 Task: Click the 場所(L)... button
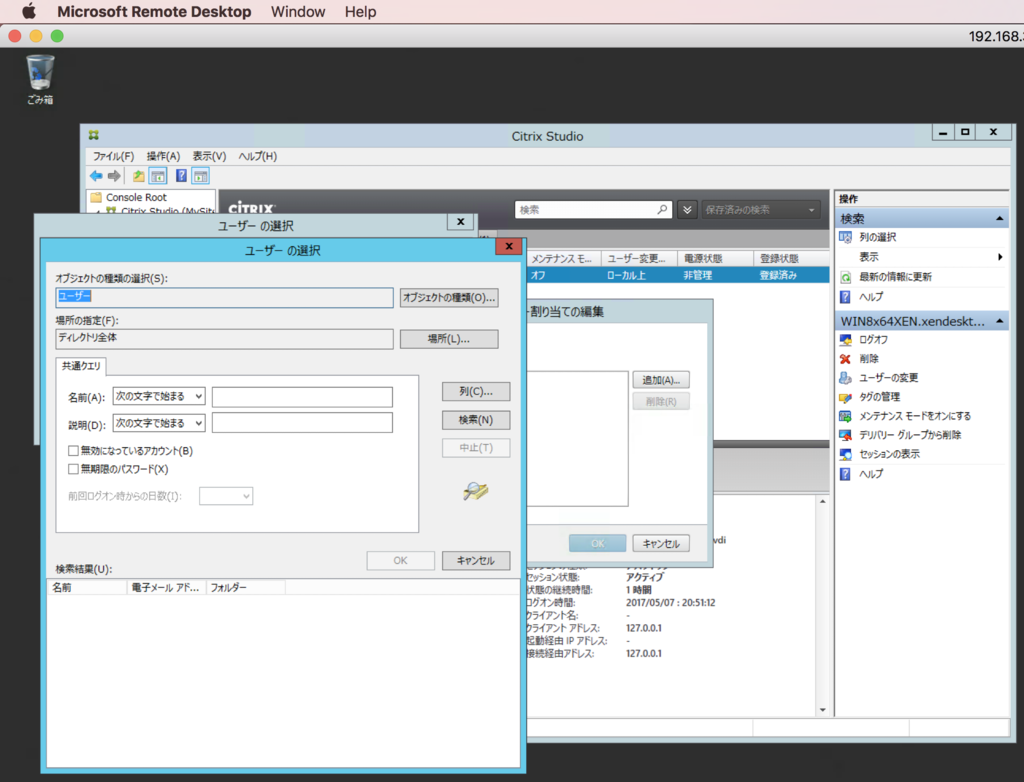449,339
